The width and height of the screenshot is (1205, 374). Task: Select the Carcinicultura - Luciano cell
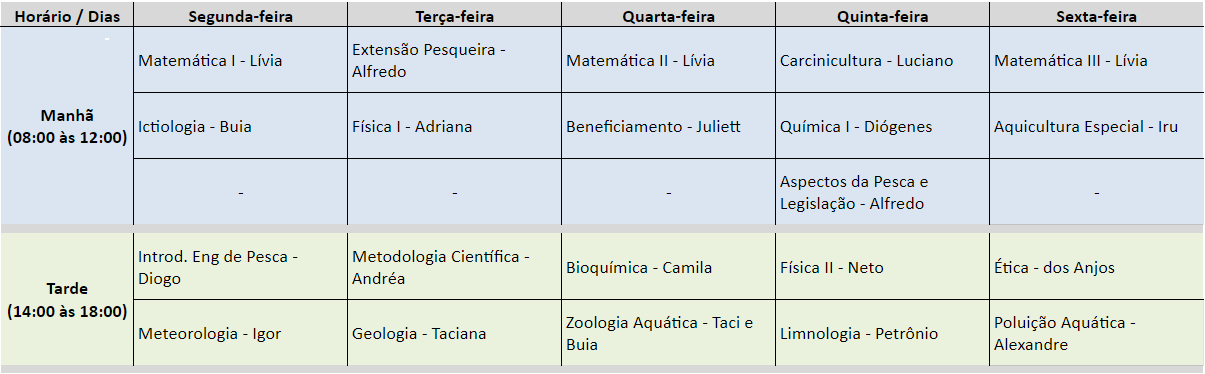[882, 60]
